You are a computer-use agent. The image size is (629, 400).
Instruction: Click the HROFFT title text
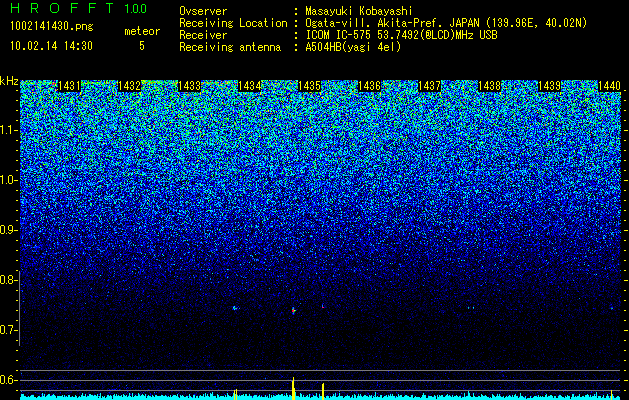62,8
